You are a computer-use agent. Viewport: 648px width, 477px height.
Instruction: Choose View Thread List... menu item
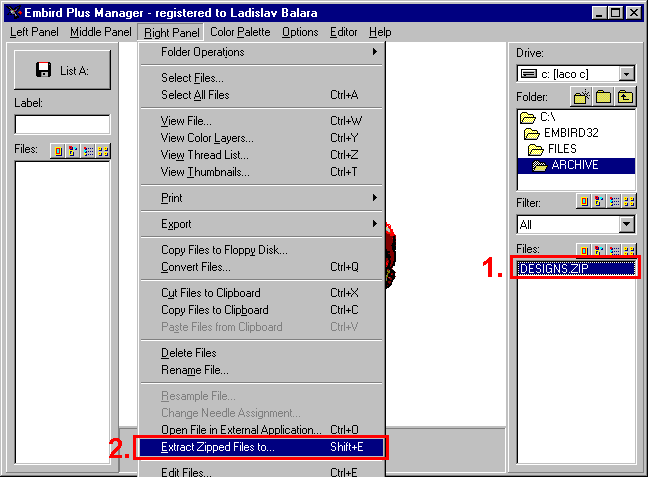pyautogui.click(x=261, y=155)
